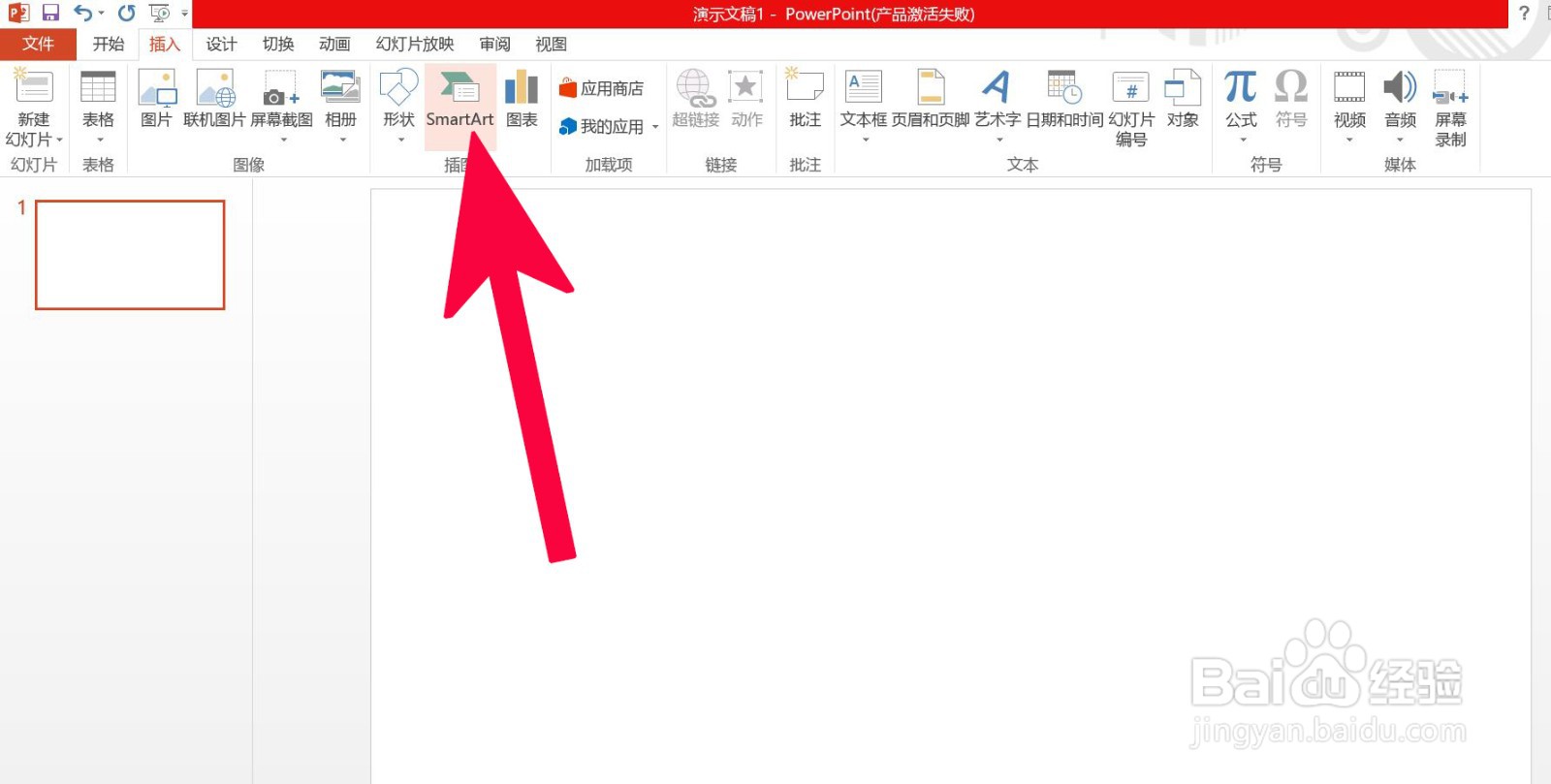This screenshot has width=1551, height=784.
Task: Switch to the Slide Show (幻灯片放映) tab
Action: coord(415,45)
